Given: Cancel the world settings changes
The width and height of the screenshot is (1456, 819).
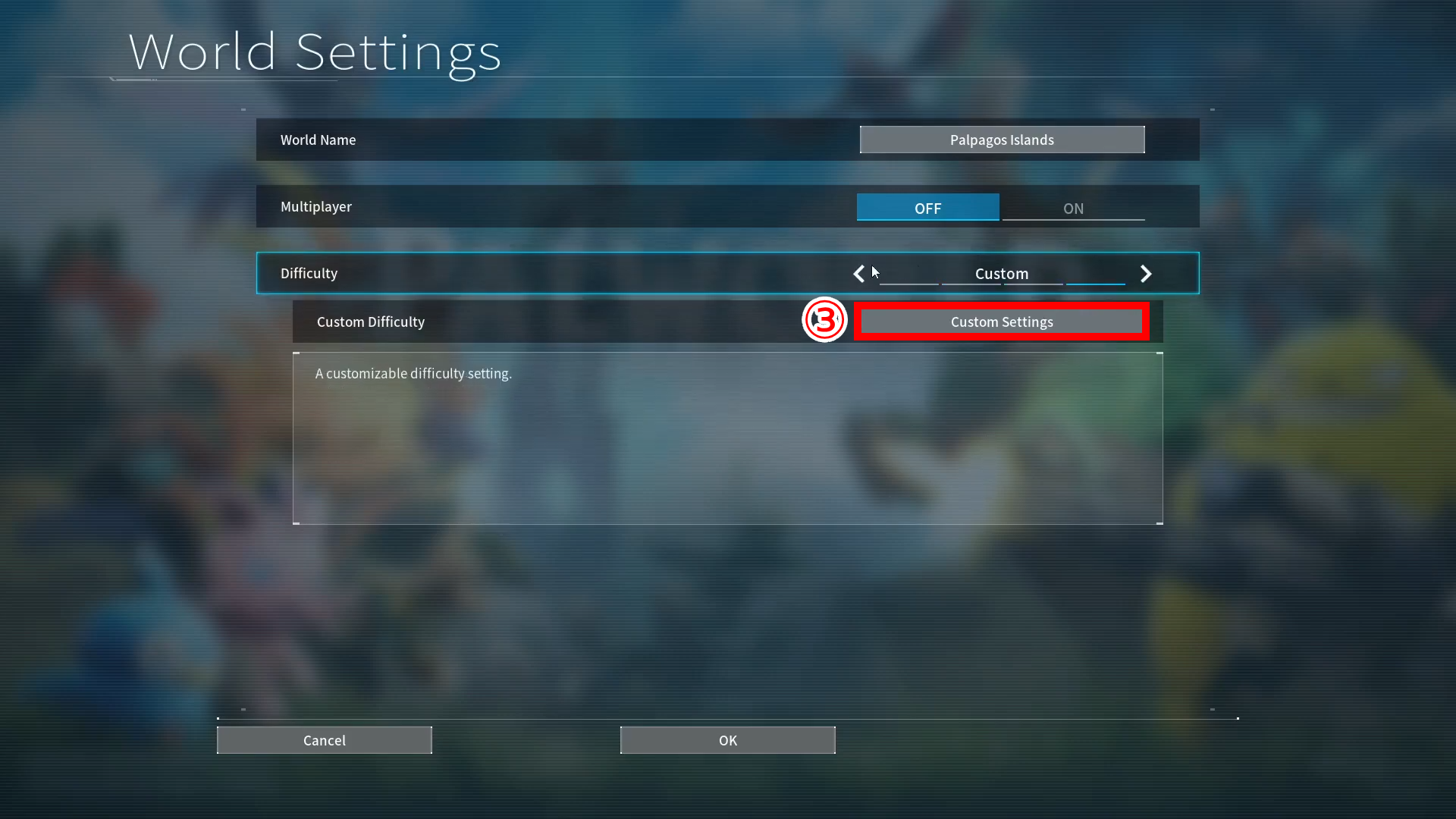Looking at the screenshot, I should [x=324, y=740].
